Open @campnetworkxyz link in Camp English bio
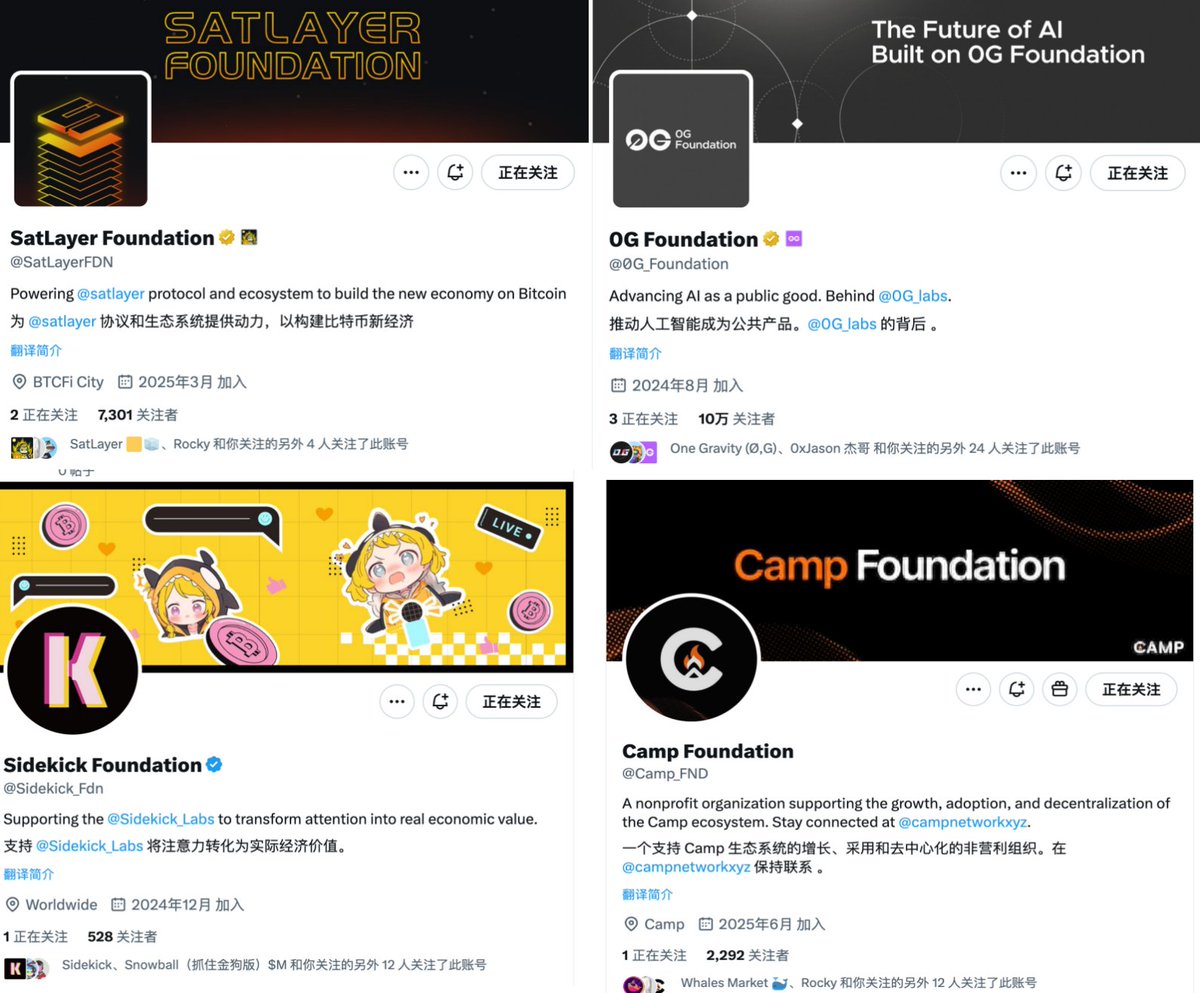The width and height of the screenshot is (1200, 993). 962,822
